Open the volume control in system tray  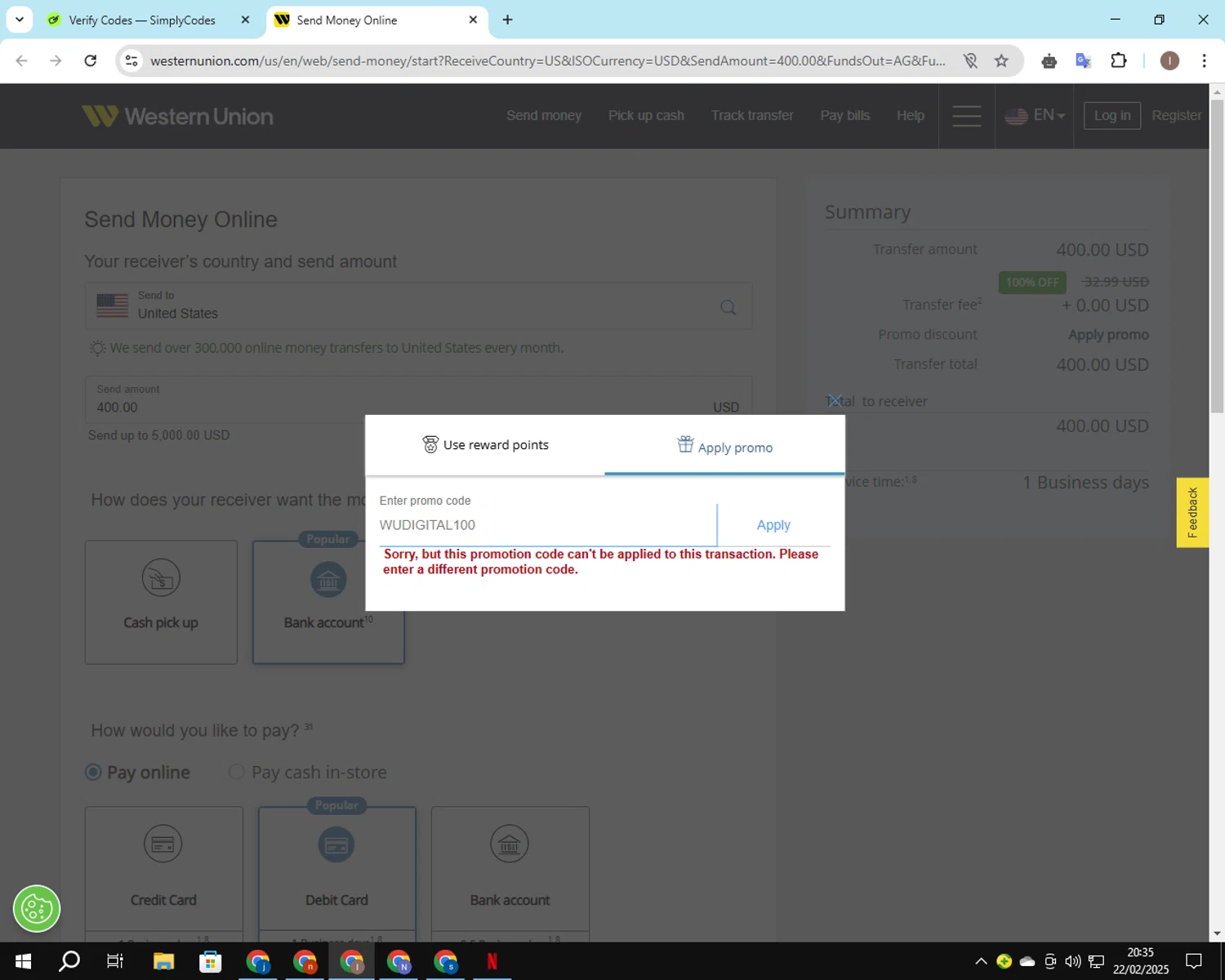(1073, 961)
